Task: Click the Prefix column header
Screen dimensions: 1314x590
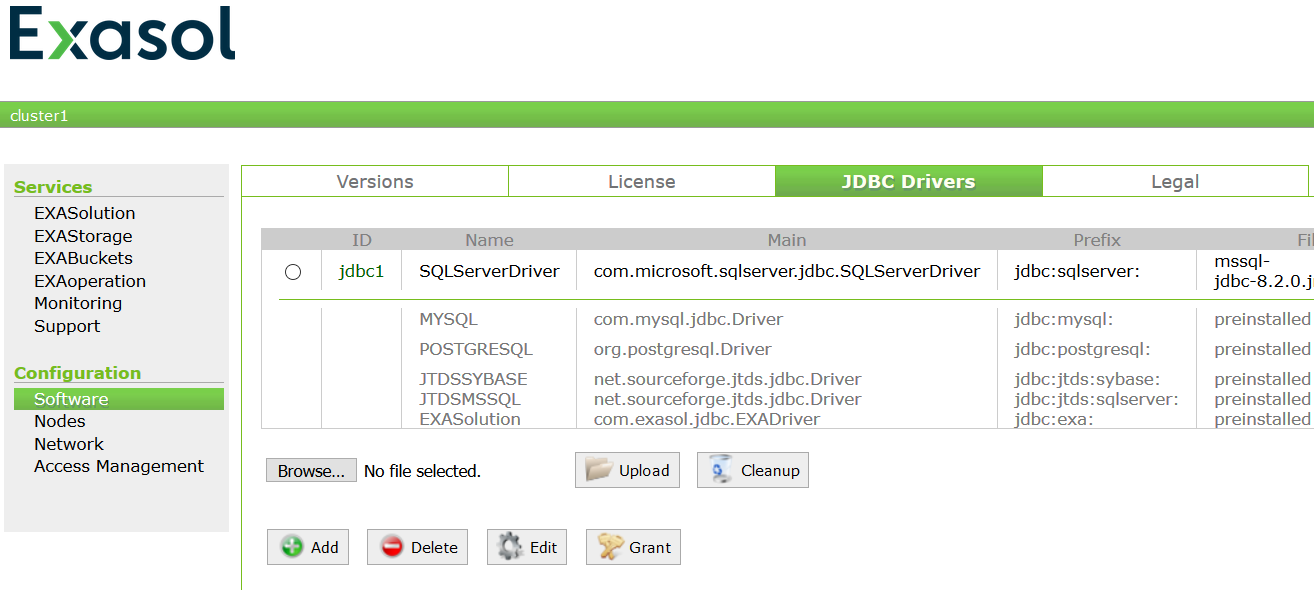Action: pos(1097,240)
